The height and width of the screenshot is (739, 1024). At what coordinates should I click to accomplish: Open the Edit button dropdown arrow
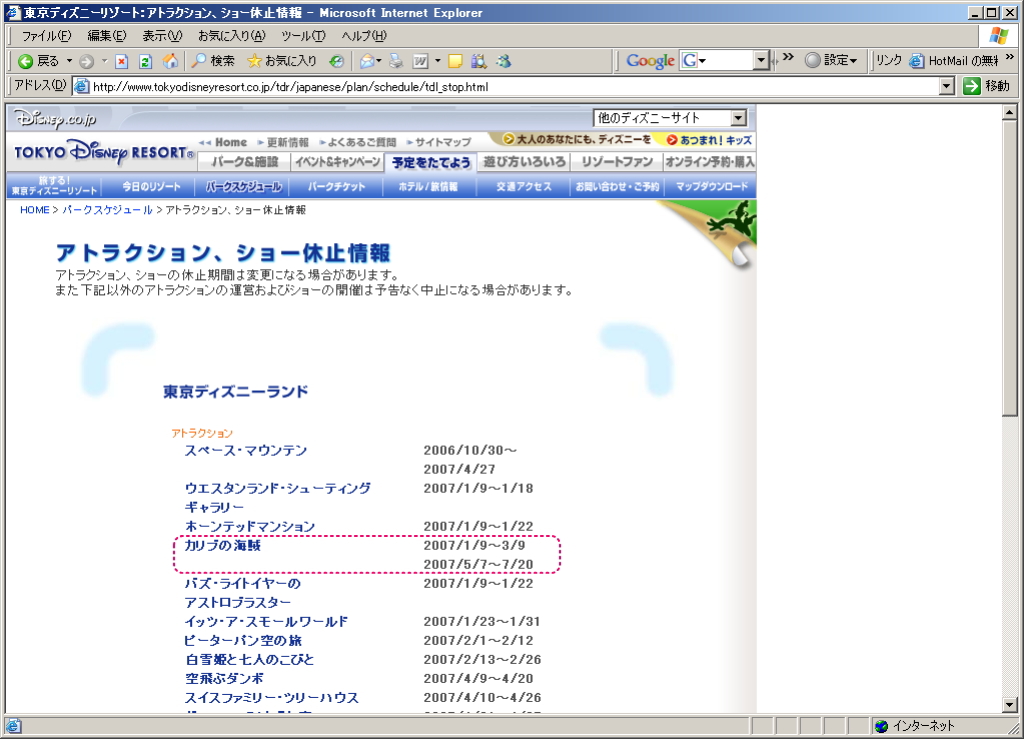tap(438, 61)
